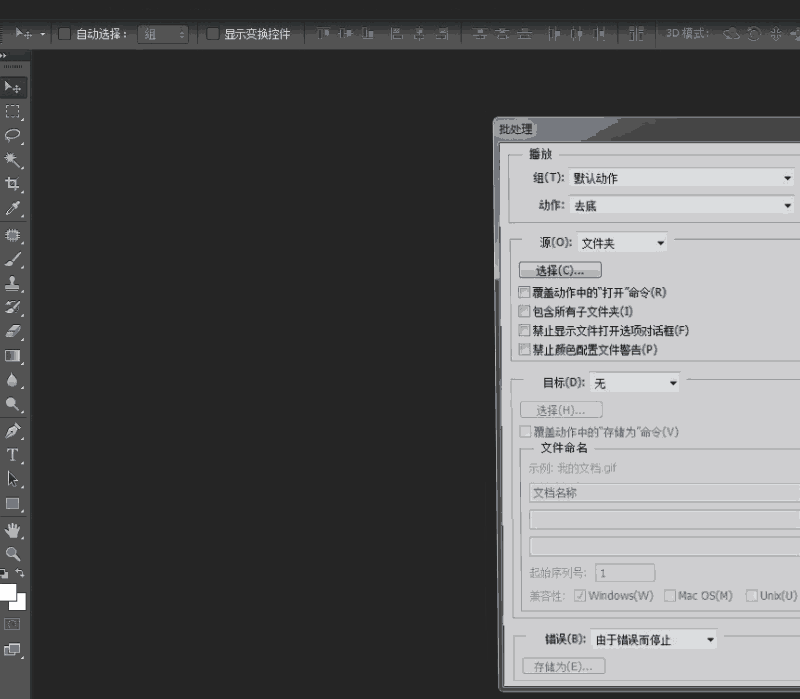Image resolution: width=800 pixels, height=699 pixels.
Task: Select the Crop tool
Action: pyautogui.click(x=13, y=184)
